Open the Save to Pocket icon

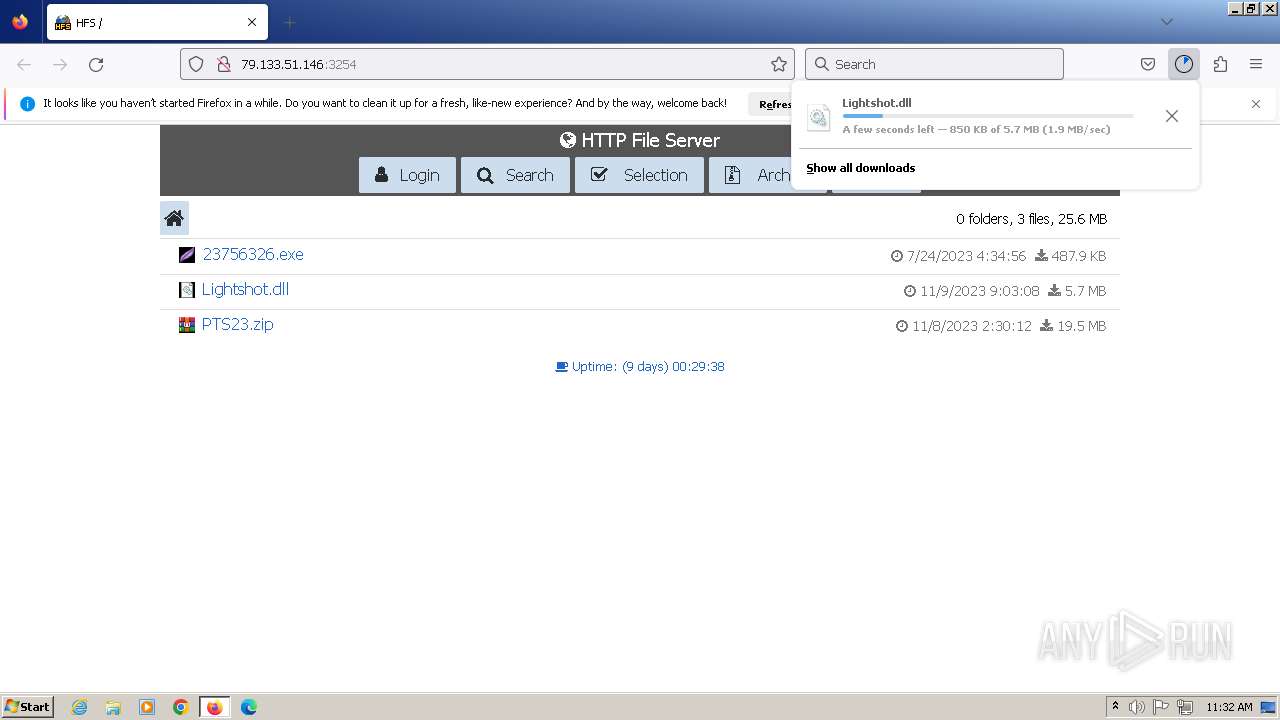1148,64
